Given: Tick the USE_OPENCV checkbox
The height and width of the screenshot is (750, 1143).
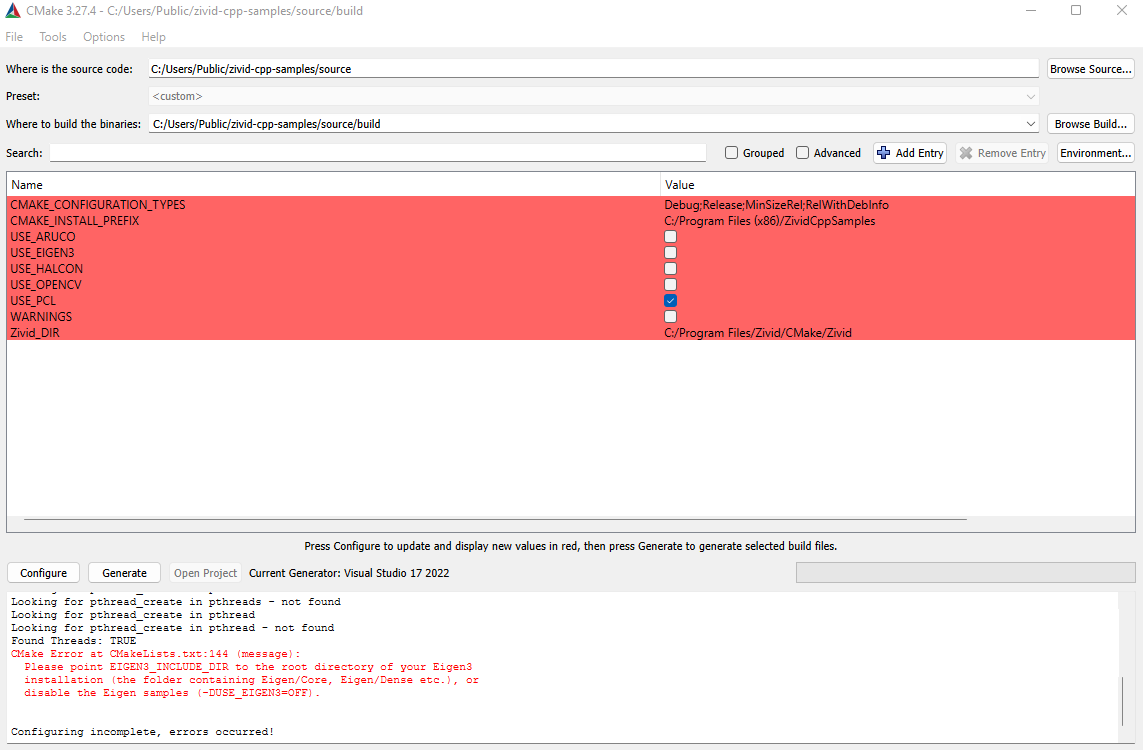Looking at the screenshot, I should (x=670, y=285).
